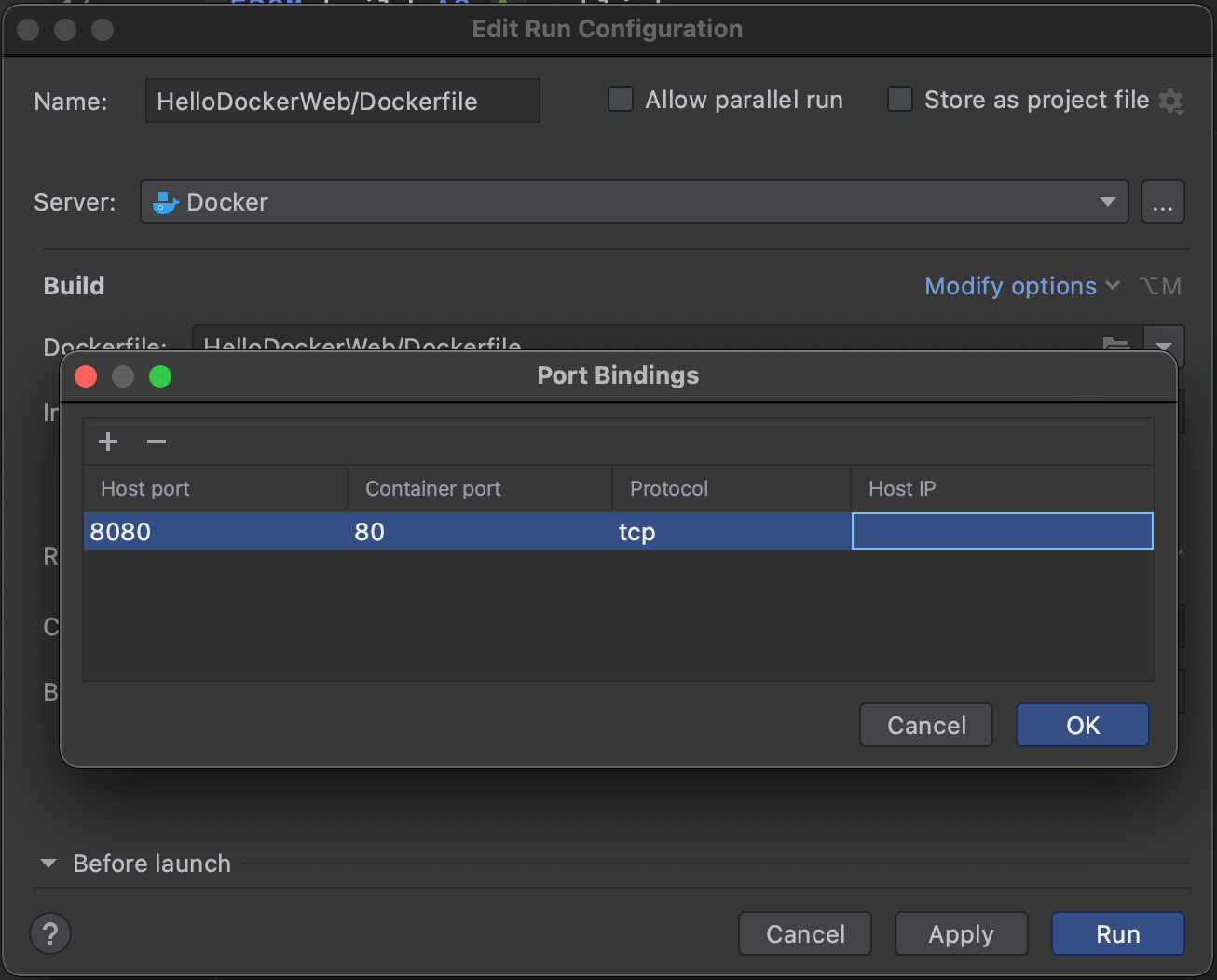The height and width of the screenshot is (980, 1217).
Task: Confirm port bindings with OK button
Action: pos(1082,725)
